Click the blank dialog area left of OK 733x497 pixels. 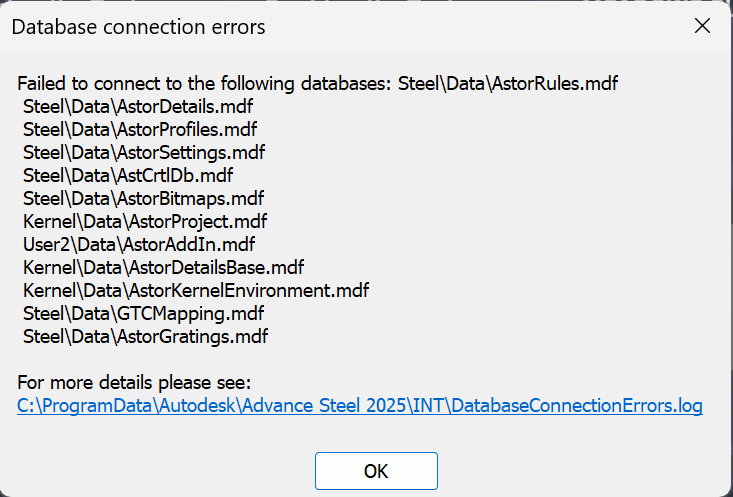tap(160, 471)
